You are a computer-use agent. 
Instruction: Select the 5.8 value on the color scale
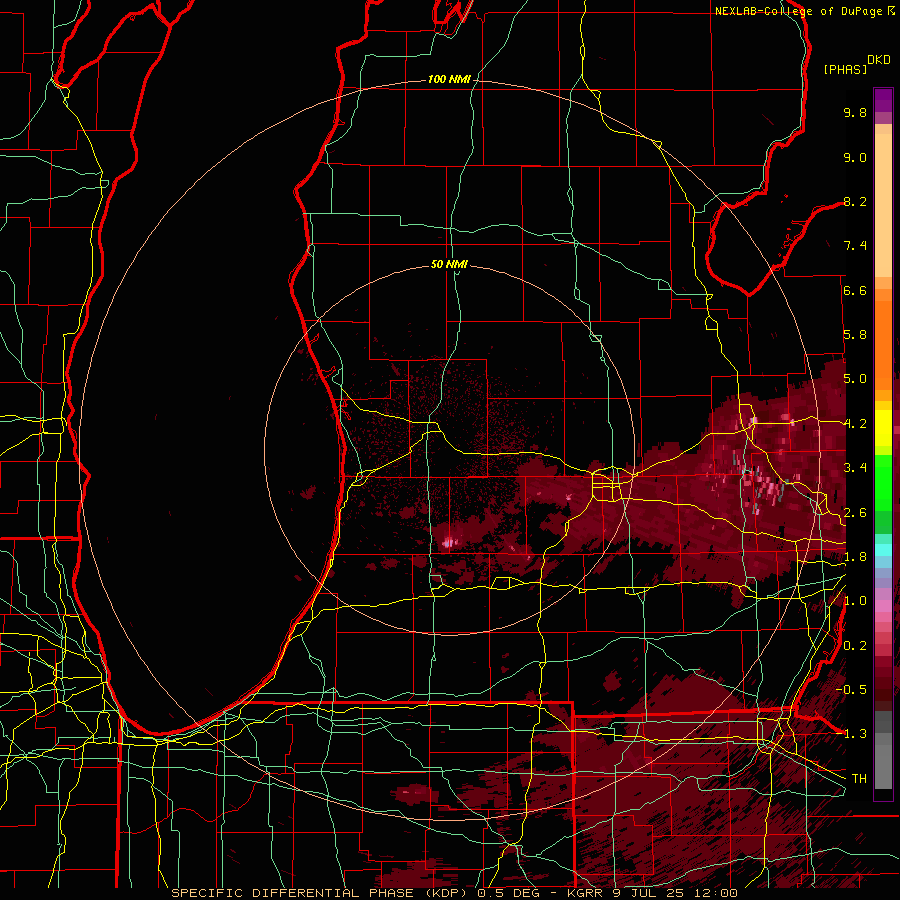tap(855, 335)
